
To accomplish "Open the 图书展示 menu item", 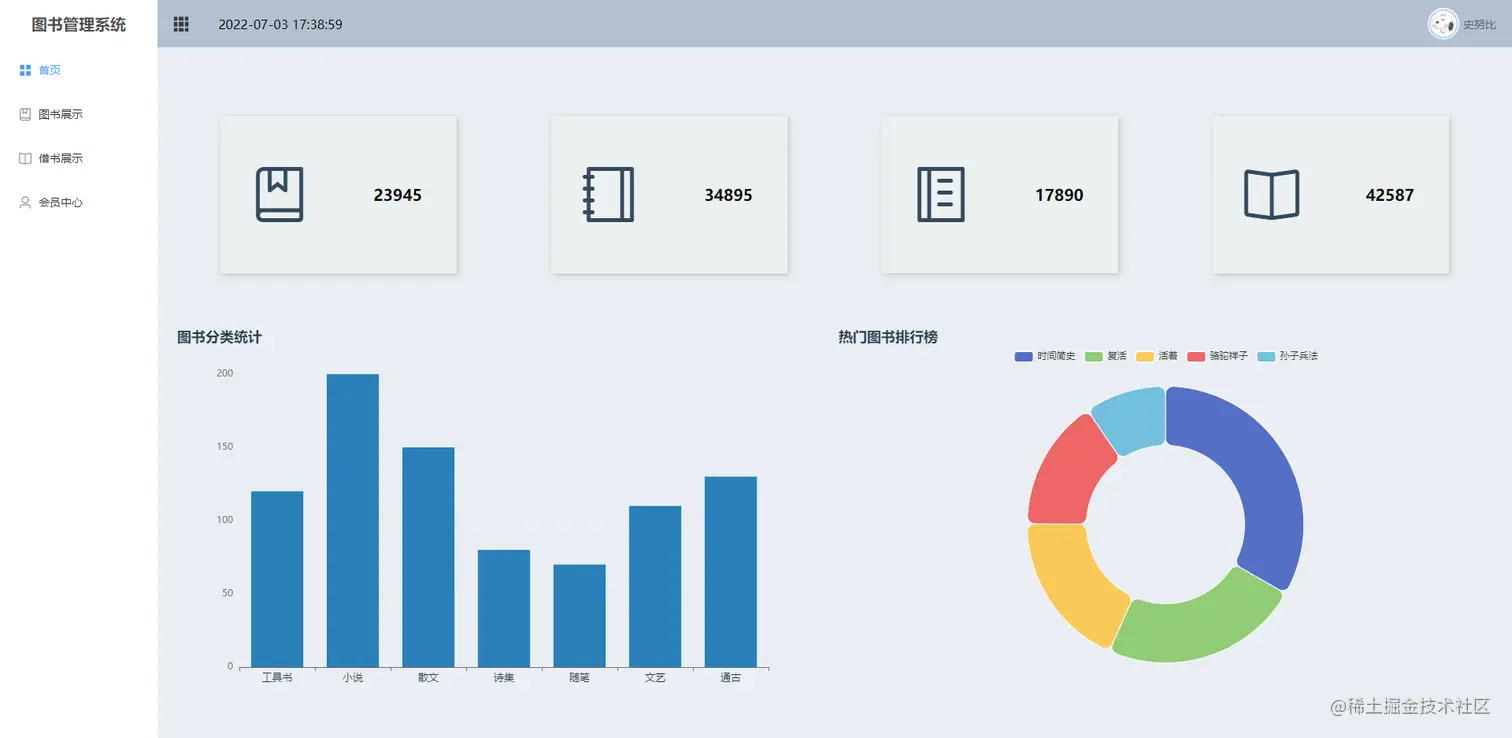I will pyautogui.click(x=61, y=114).
